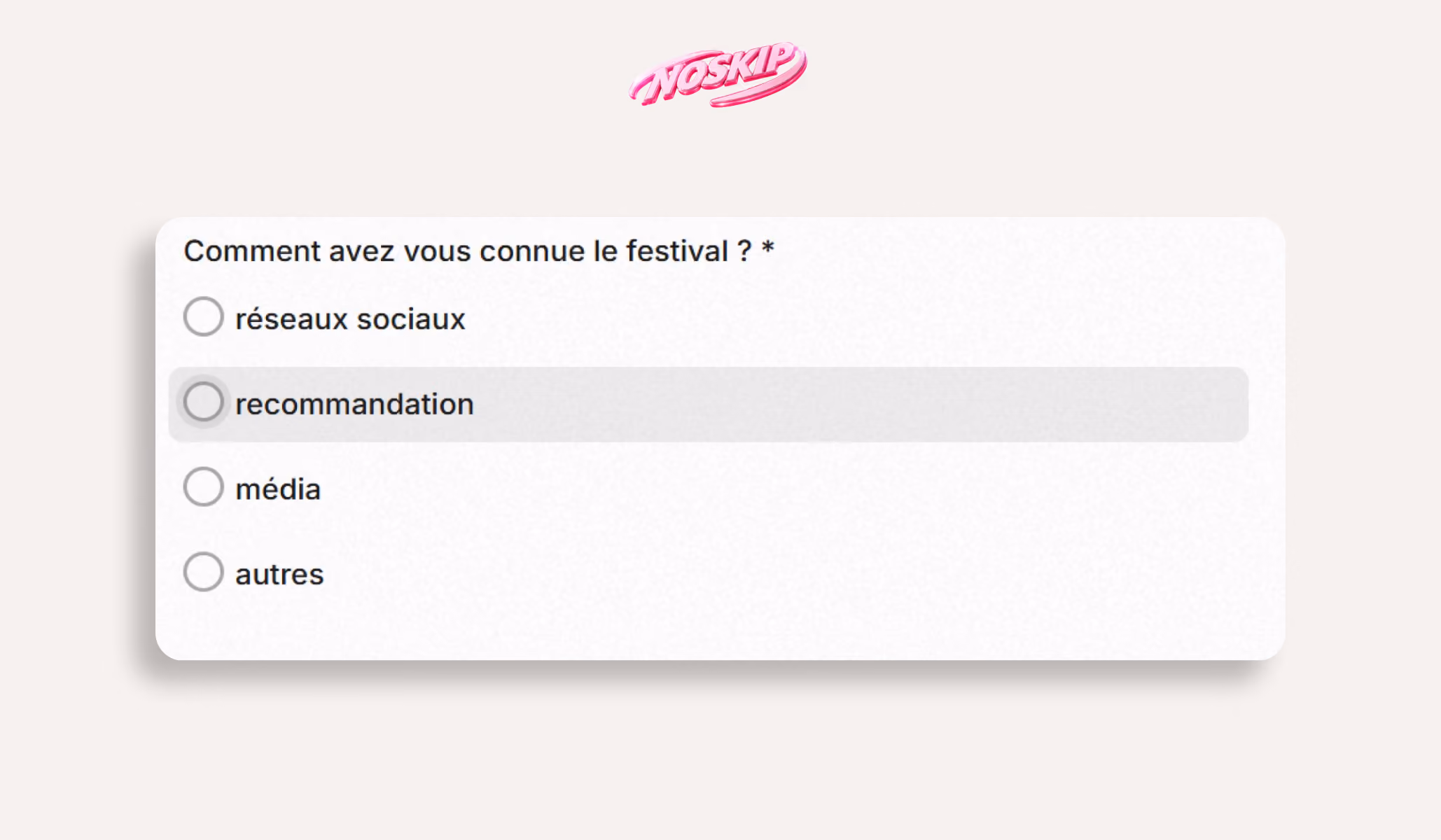Pick the média radio circle
1441x840 pixels.
(204, 486)
